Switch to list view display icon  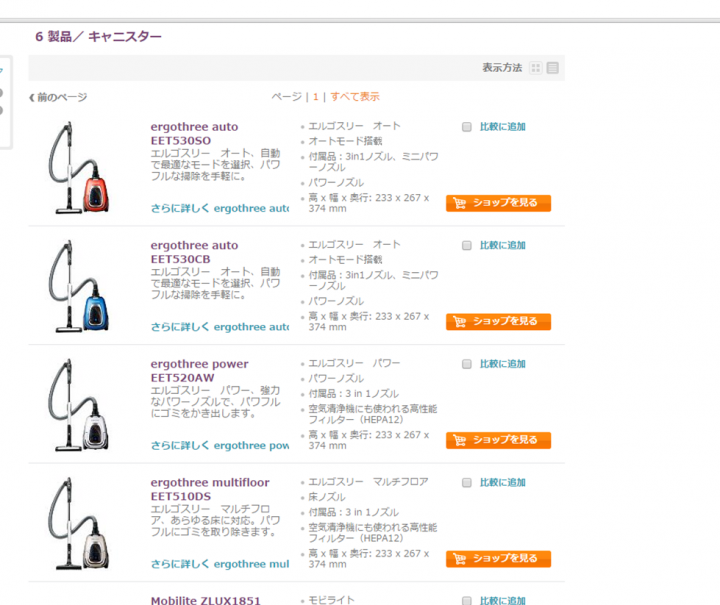click(x=553, y=68)
